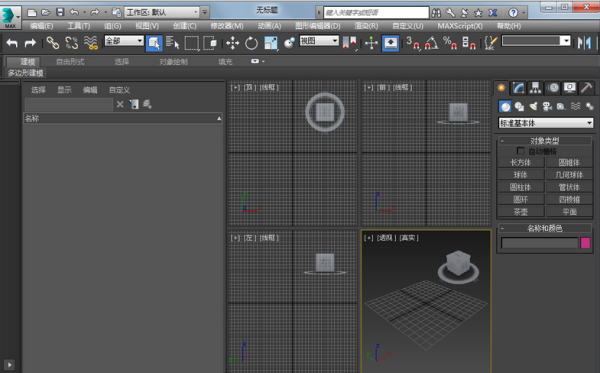Select Shapes category in Create panel
This screenshot has width=600, height=373.
[x=519, y=106]
